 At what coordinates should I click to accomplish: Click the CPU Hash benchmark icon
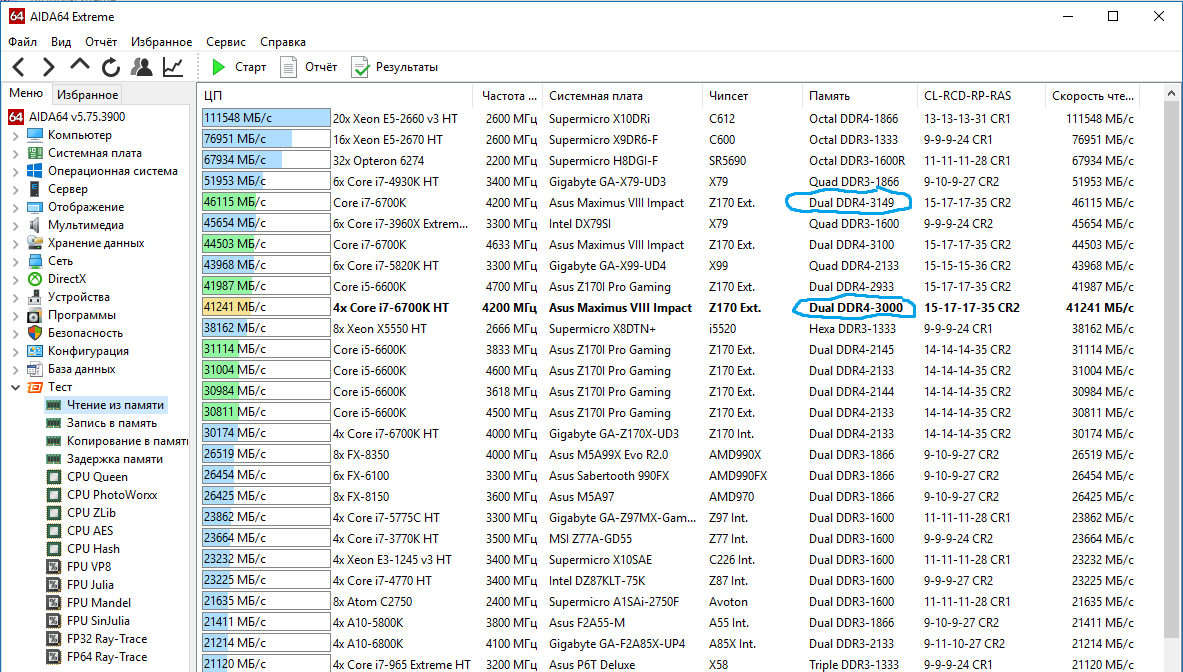point(54,549)
